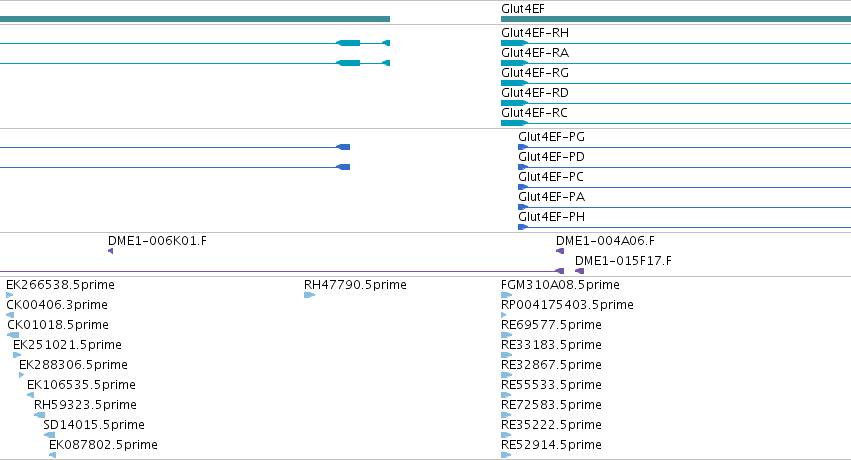The width and height of the screenshot is (851, 460).
Task: Select the RE72583.5prime EST label
Action: (551, 405)
